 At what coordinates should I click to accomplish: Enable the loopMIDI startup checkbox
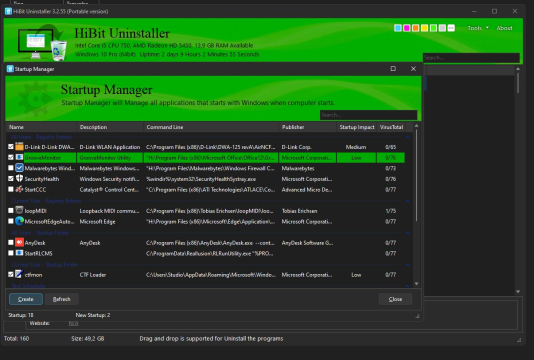point(11,210)
